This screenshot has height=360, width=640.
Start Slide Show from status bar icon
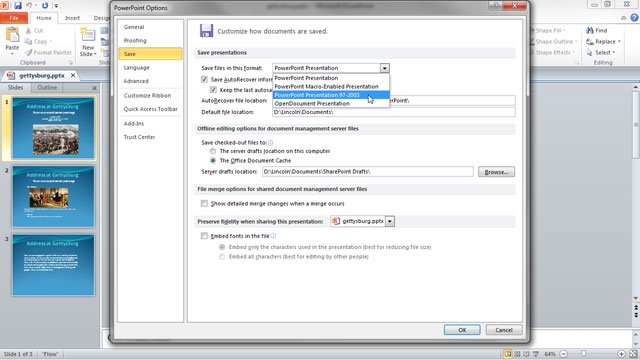tap(536, 354)
